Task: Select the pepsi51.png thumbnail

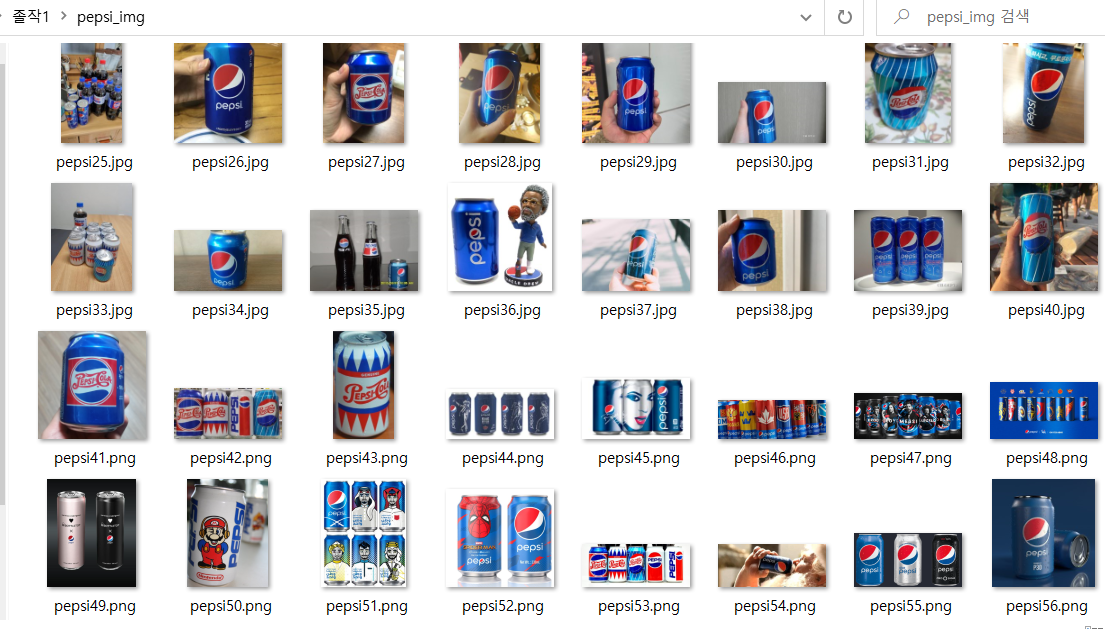Action: click(364, 533)
